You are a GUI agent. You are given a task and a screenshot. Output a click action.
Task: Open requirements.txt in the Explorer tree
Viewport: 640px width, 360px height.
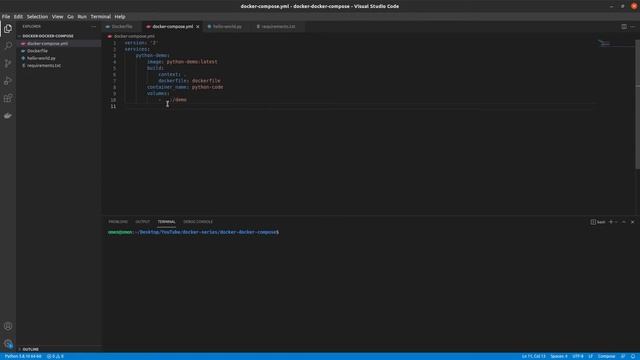(x=44, y=66)
